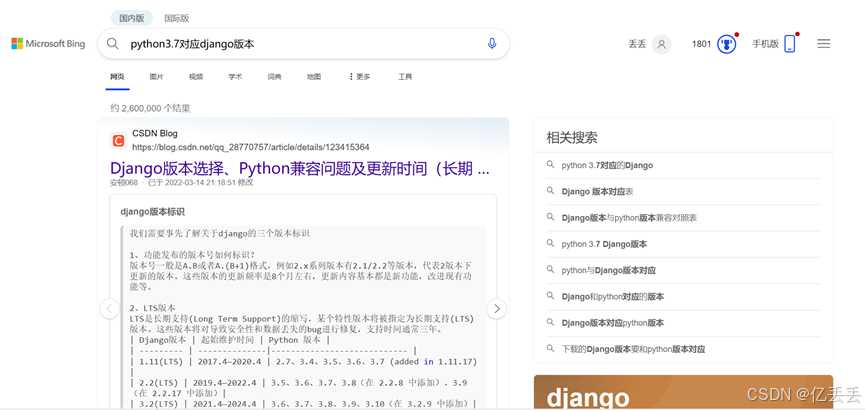Click related search 'Django版本与python版本兼容对照表'
This screenshot has height=410, width=865.
click(629, 217)
